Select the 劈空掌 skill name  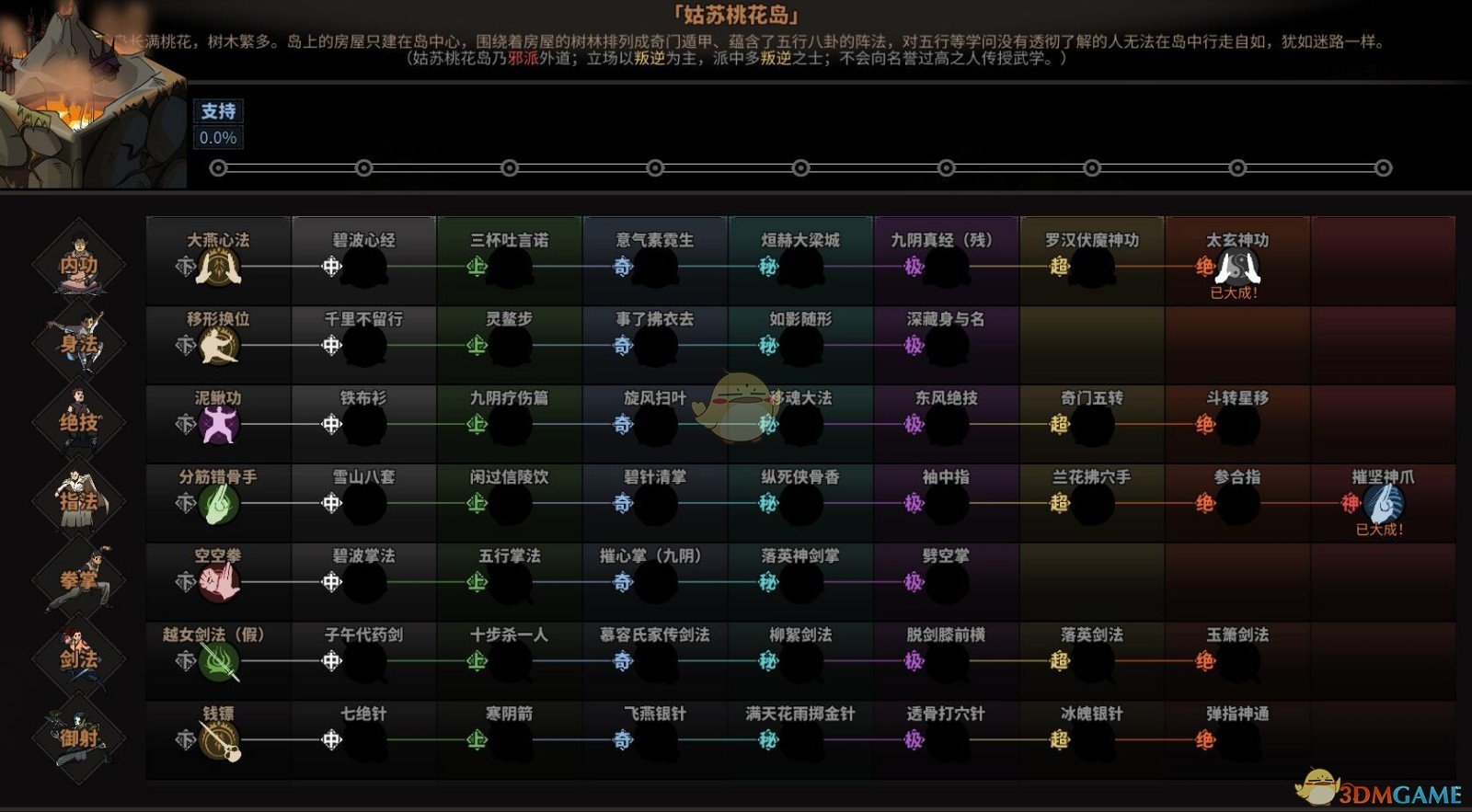coord(946,556)
